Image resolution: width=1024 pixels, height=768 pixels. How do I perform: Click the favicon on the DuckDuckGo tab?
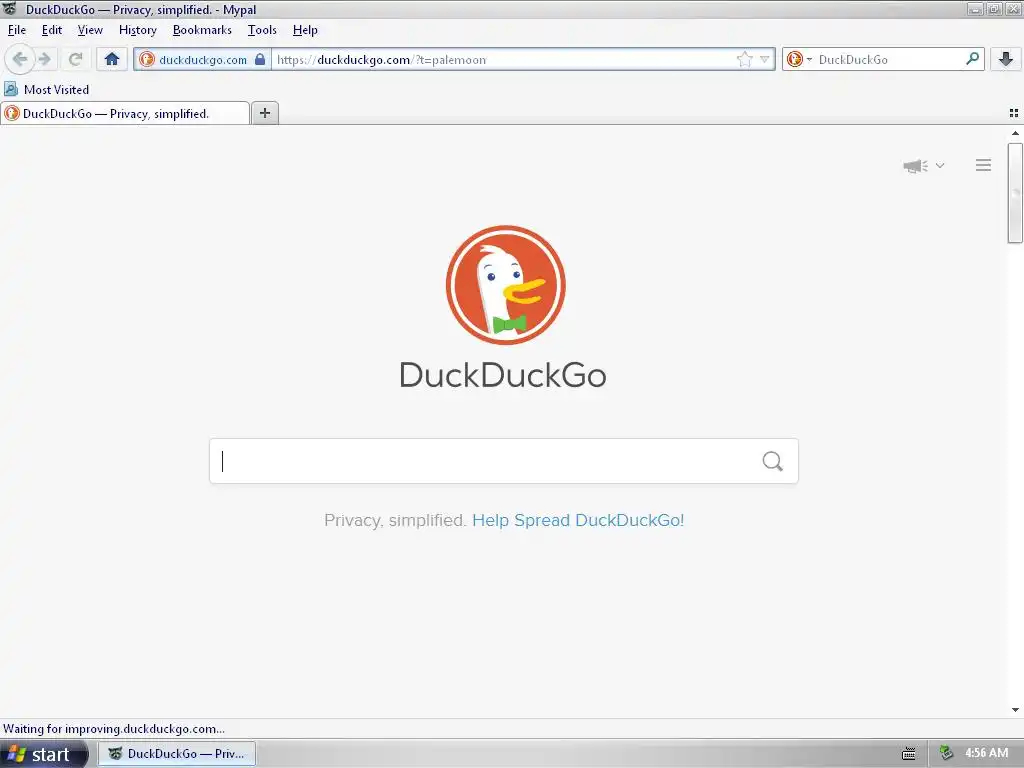click(x=12, y=114)
